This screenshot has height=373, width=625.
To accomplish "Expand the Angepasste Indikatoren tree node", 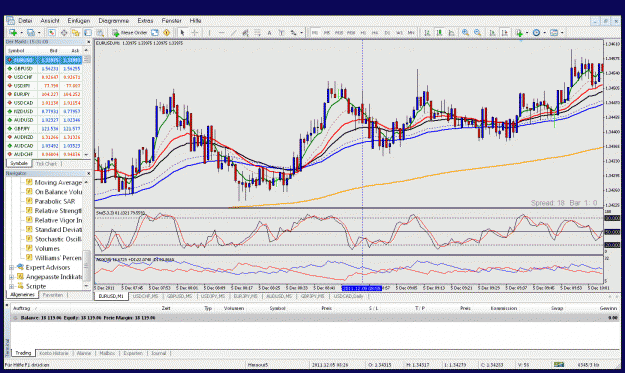I will tap(12, 277).
